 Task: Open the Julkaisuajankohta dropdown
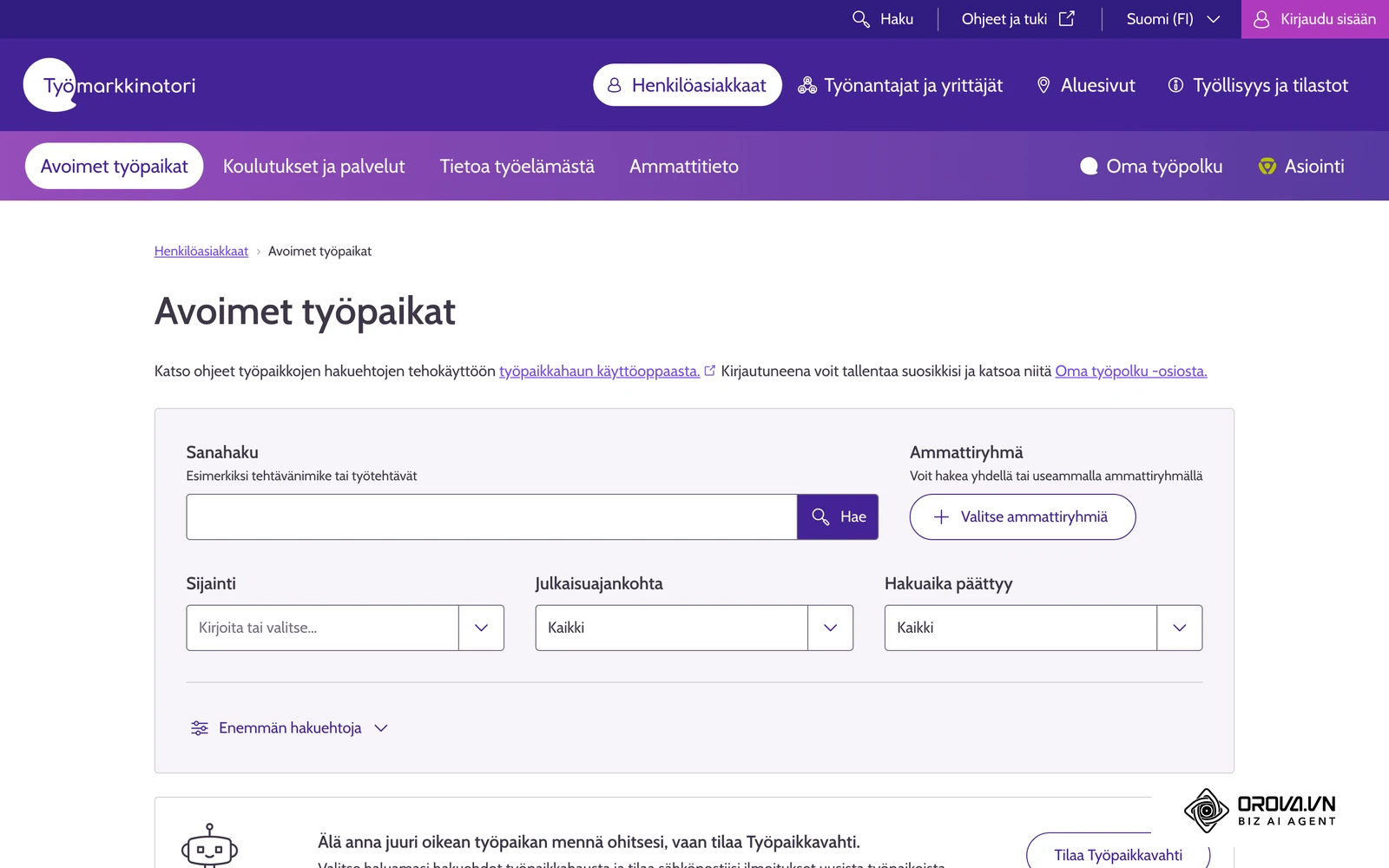pos(694,628)
